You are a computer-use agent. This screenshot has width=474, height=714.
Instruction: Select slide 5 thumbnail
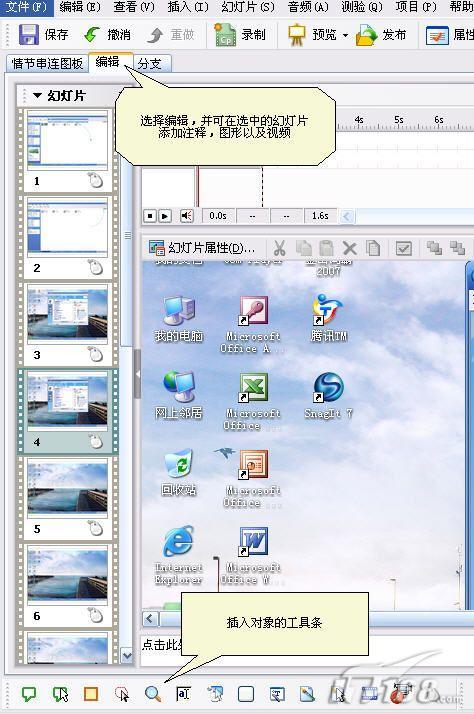point(67,488)
